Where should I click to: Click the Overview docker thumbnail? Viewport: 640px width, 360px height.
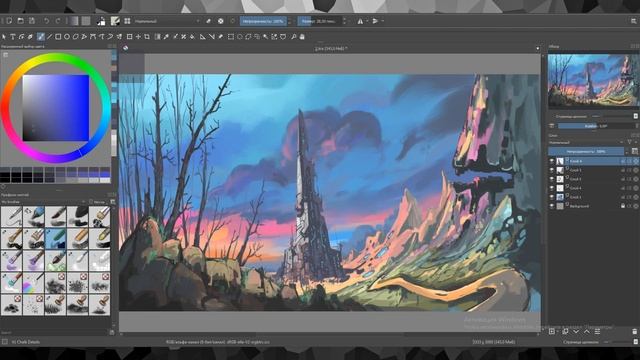click(x=593, y=81)
